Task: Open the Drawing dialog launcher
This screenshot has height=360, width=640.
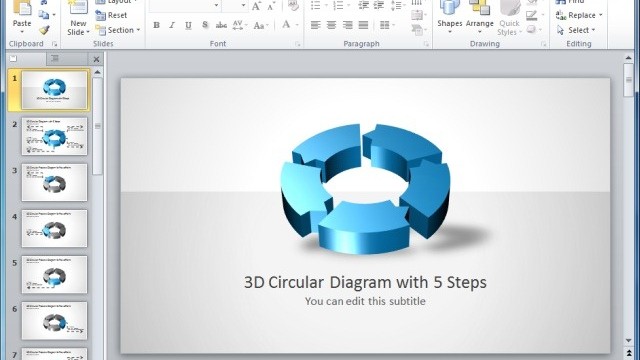Action: coord(544,44)
